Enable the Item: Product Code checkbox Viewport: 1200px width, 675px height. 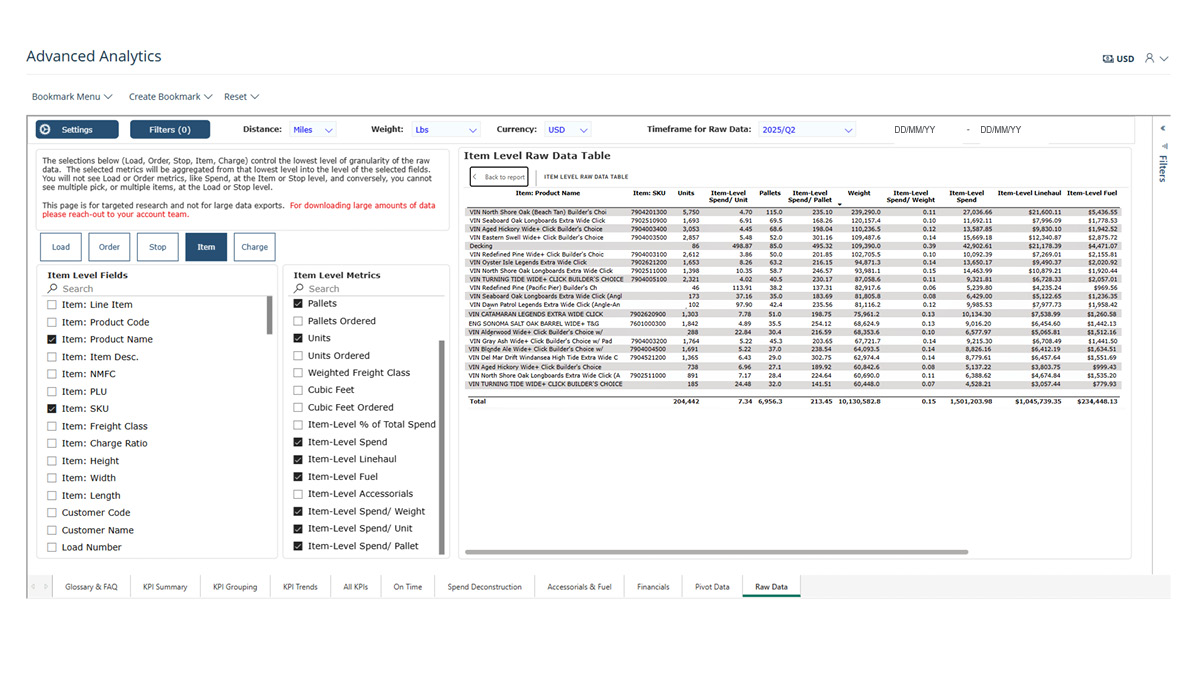pos(53,321)
